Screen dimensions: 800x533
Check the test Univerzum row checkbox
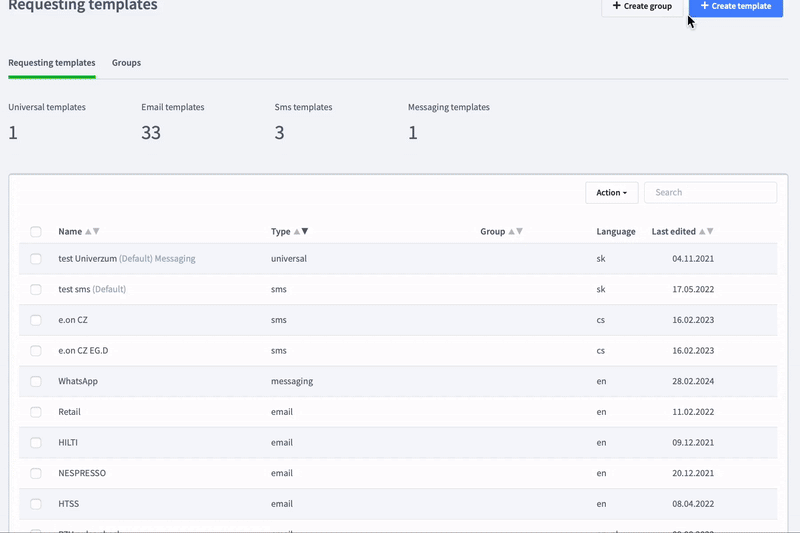(x=36, y=259)
